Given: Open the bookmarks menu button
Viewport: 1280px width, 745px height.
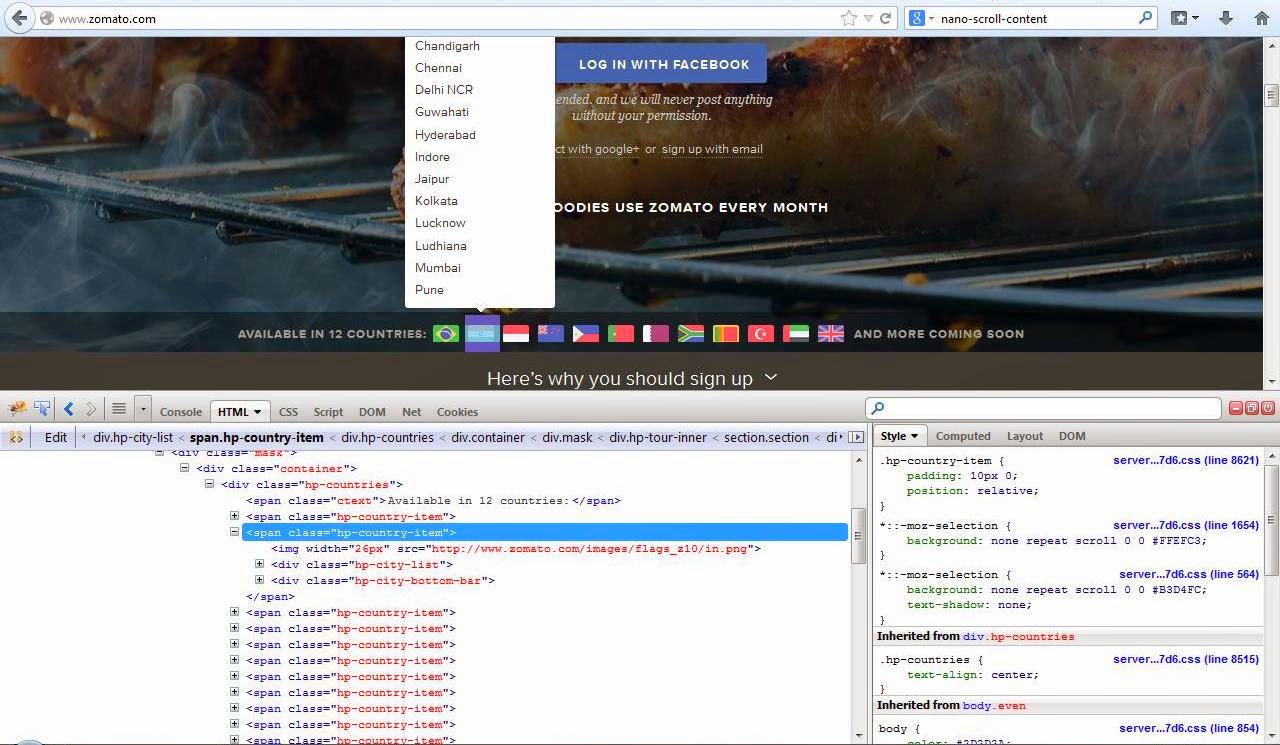Looking at the screenshot, I should coord(1185,18).
